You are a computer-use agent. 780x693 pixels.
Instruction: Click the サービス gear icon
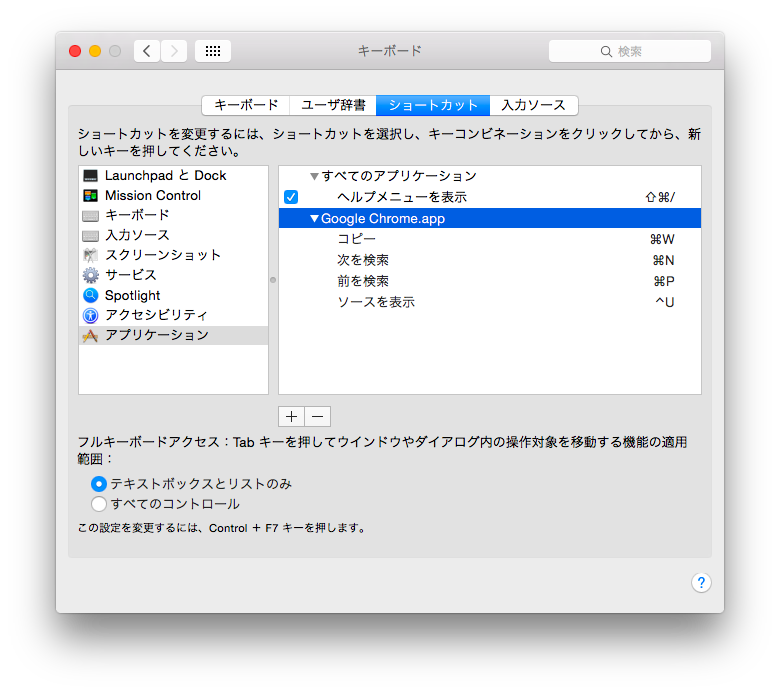[91, 275]
